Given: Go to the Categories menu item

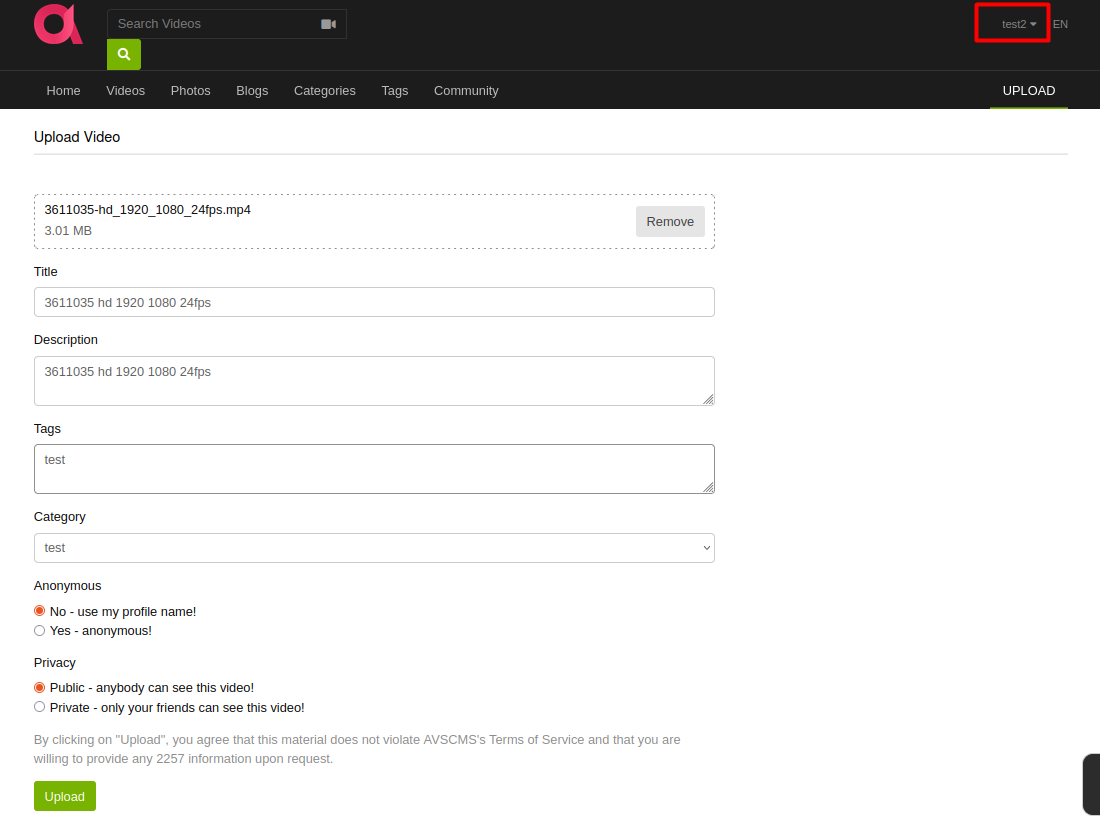Looking at the screenshot, I should 324,90.
